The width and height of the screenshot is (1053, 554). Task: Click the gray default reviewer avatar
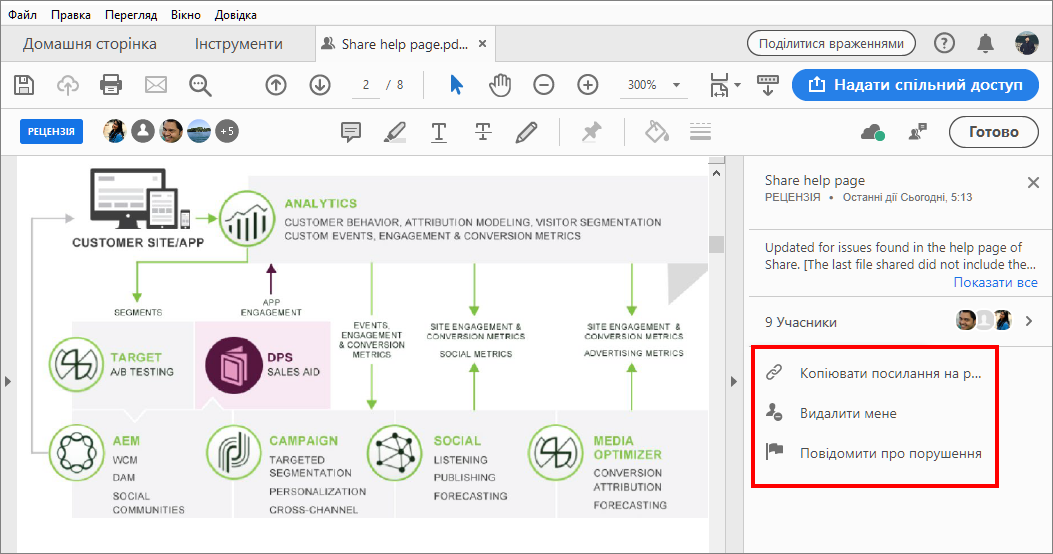pyautogui.click(x=142, y=132)
